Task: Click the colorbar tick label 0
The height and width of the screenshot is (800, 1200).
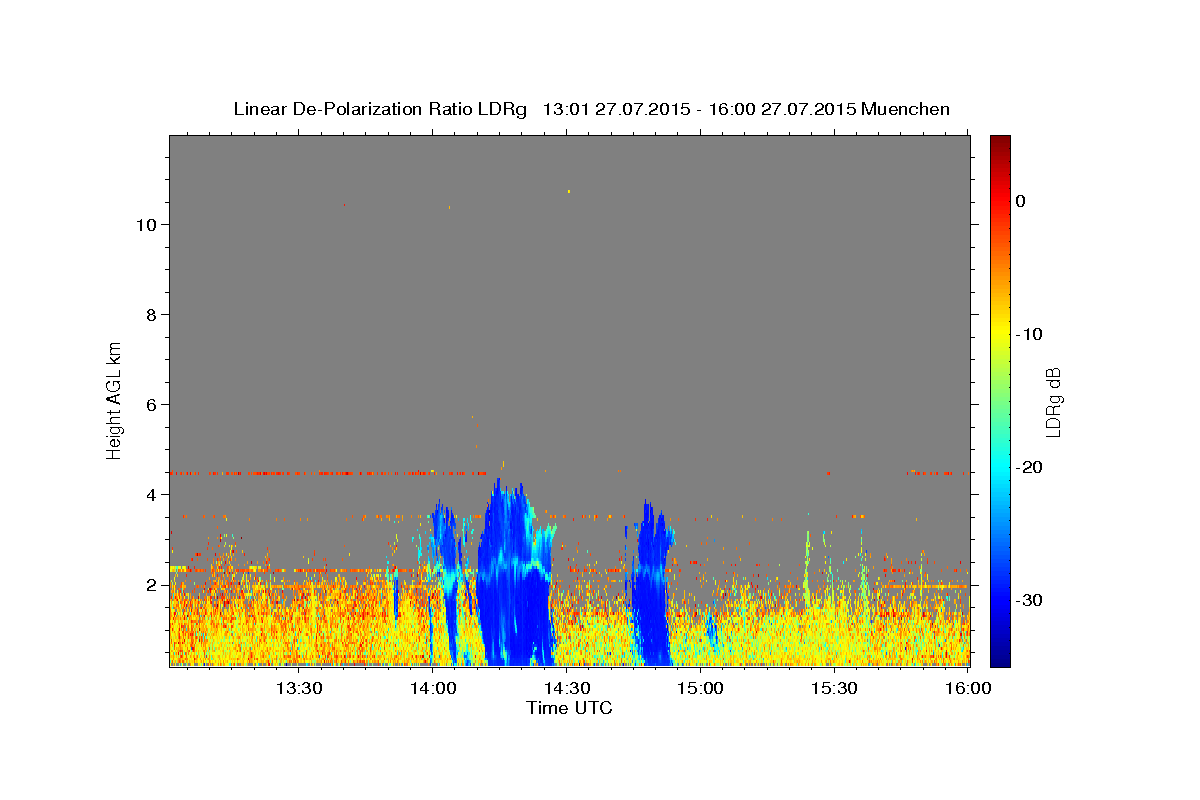Action: (x=1020, y=201)
